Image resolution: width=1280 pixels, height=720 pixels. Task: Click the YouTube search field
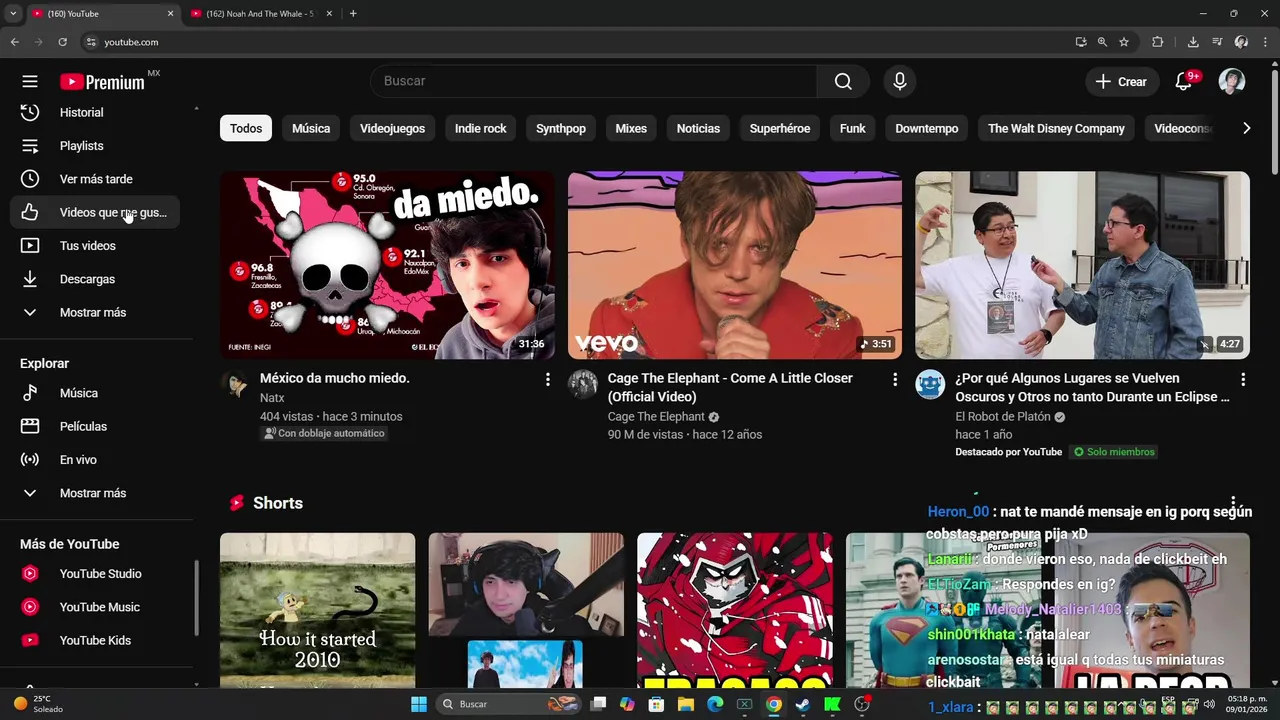click(594, 82)
